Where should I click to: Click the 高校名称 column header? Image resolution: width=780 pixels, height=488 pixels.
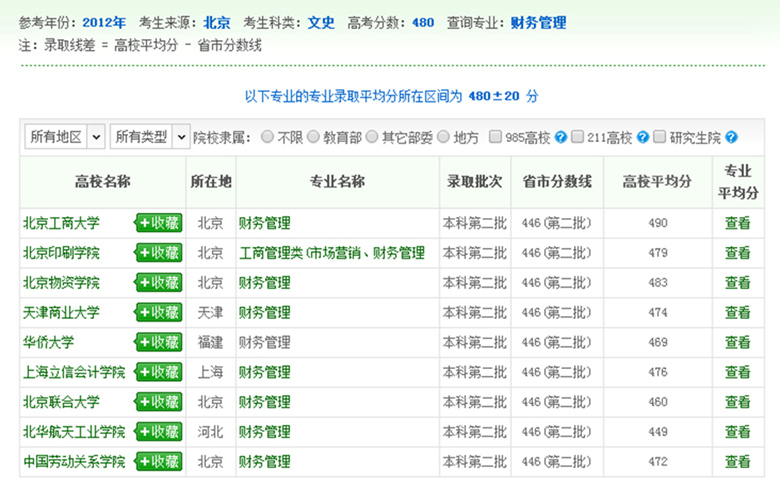coord(103,182)
